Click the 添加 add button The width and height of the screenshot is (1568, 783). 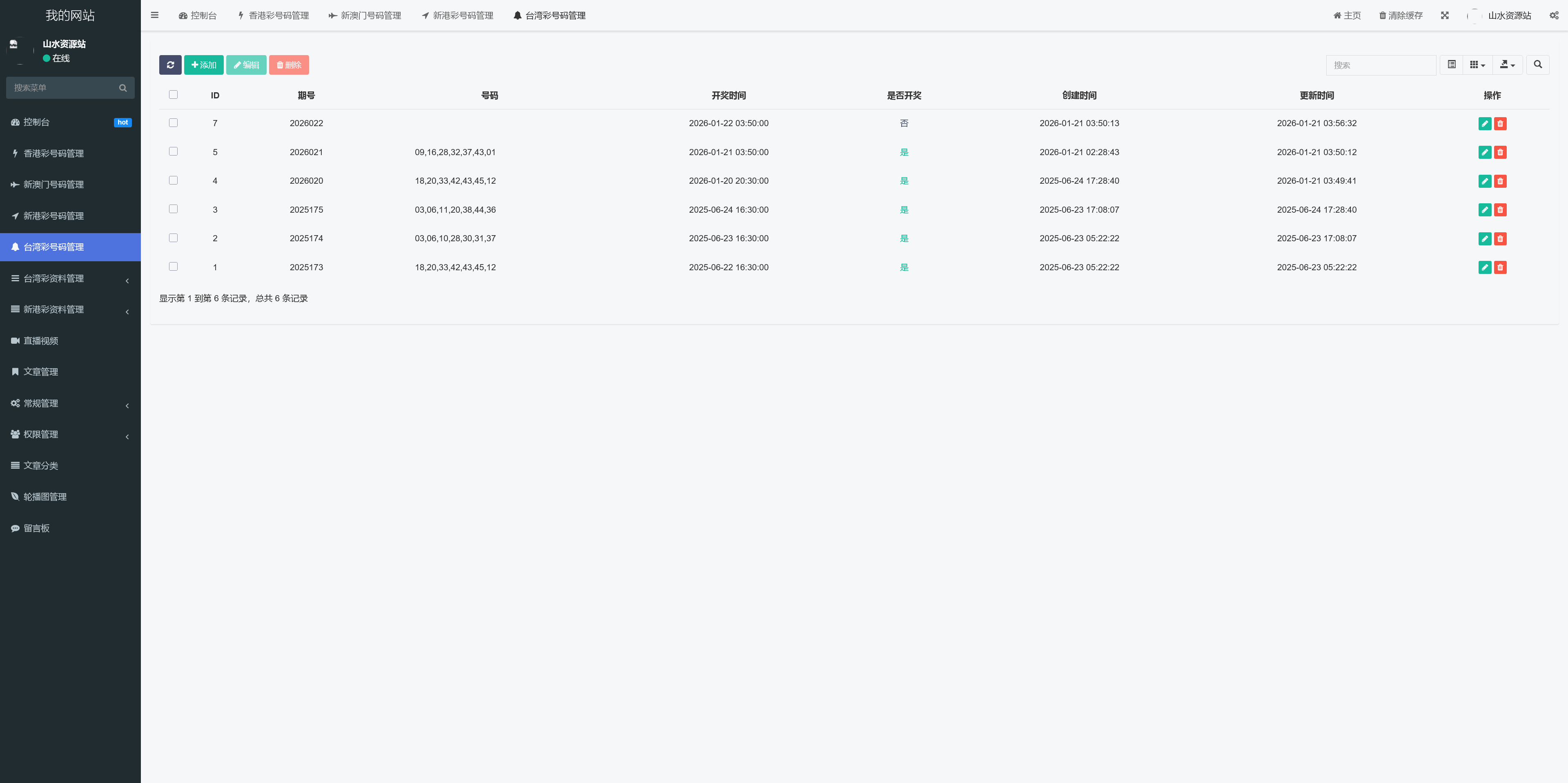pyautogui.click(x=203, y=65)
